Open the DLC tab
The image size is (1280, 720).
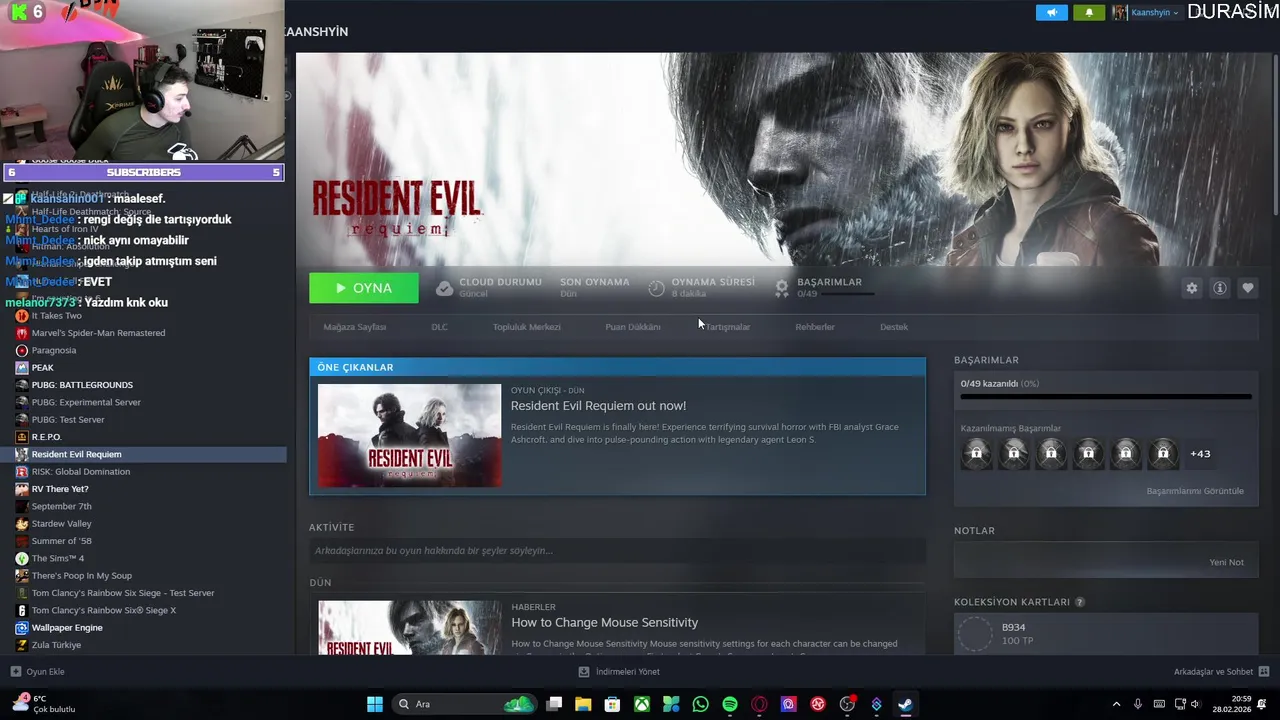[x=439, y=327]
